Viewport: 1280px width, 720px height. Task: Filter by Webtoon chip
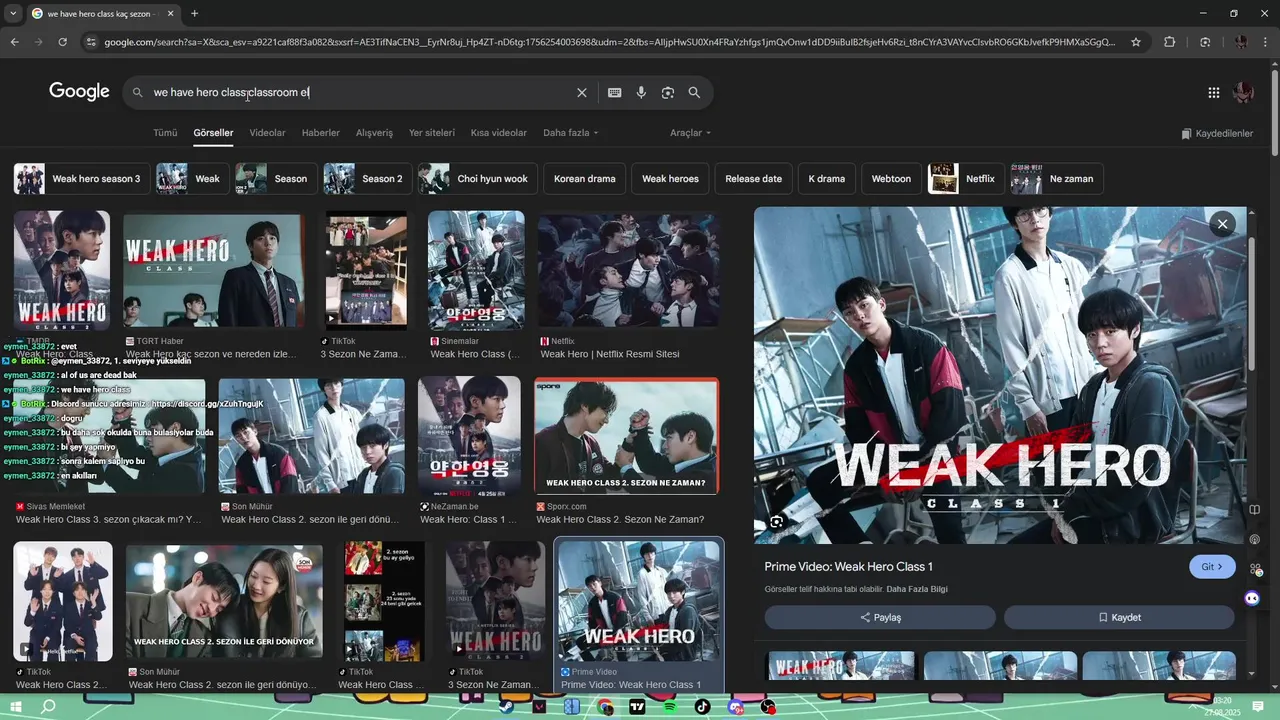(x=891, y=179)
